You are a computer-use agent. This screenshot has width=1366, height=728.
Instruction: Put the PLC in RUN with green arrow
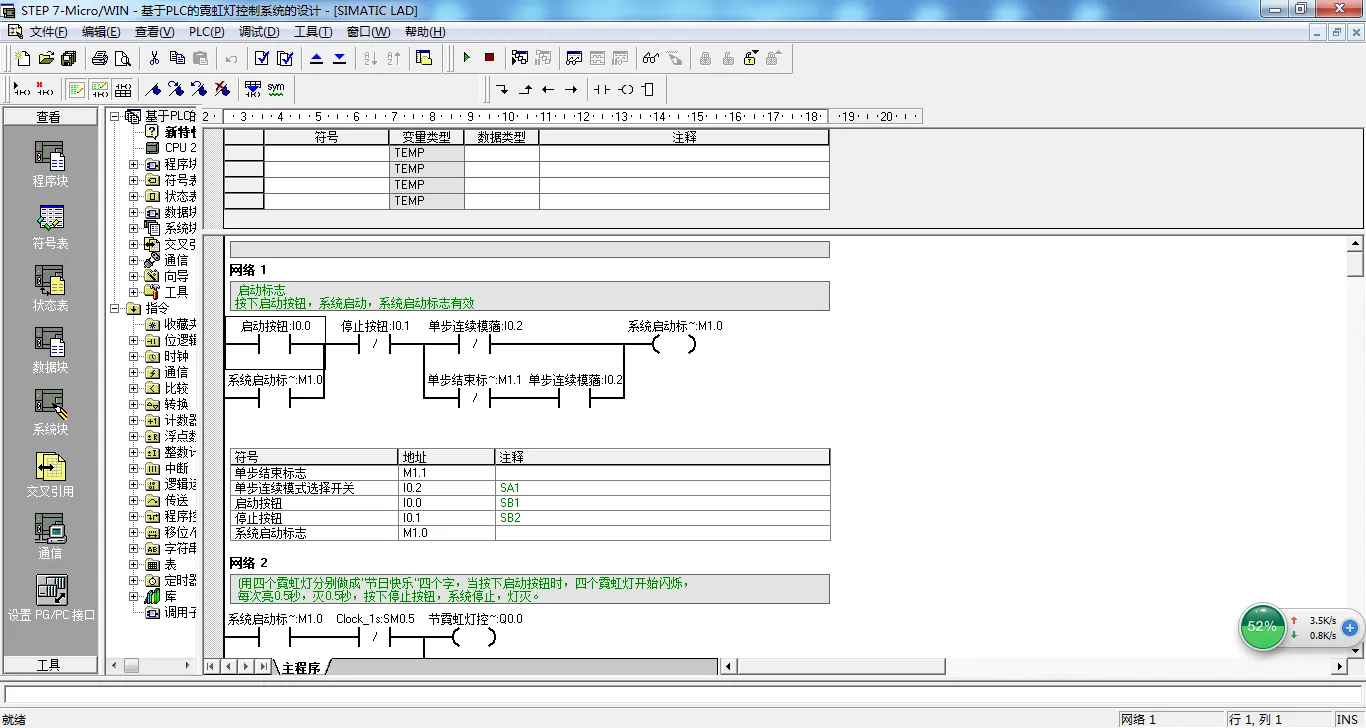tap(466, 58)
